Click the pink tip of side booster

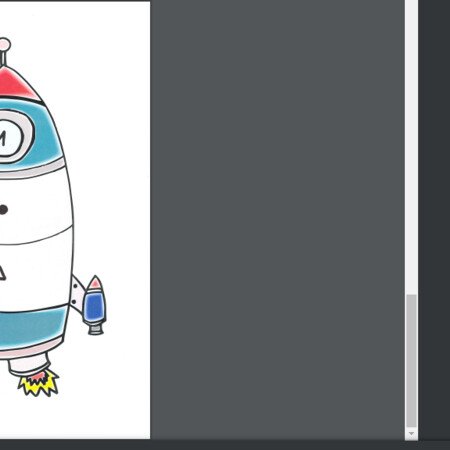tap(95, 283)
